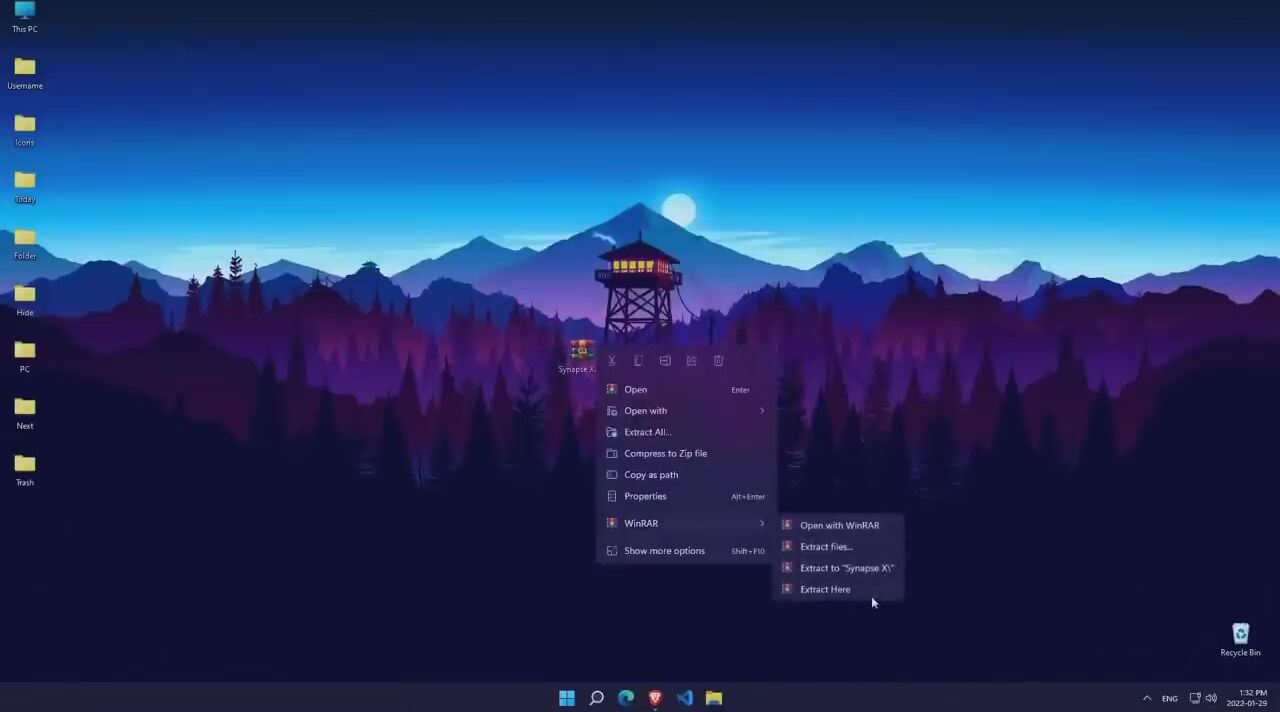The width and height of the screenshot is (1280, 712).
Task: Select the Trash folder on desktop
Action: [25, 468]
